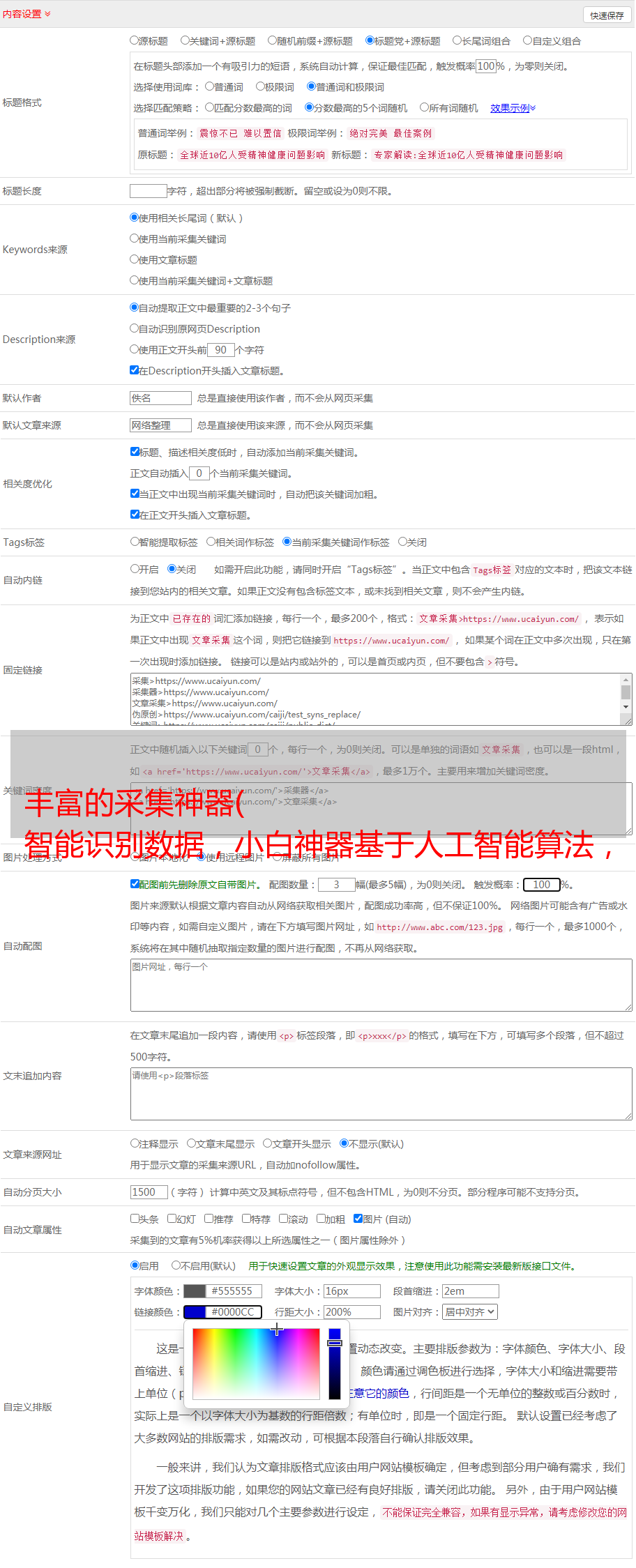Image resolution: width=636 pixels, height=1568 pixels.
Task: Click the 快速保存 quick save button
Action: pos(607,15)
